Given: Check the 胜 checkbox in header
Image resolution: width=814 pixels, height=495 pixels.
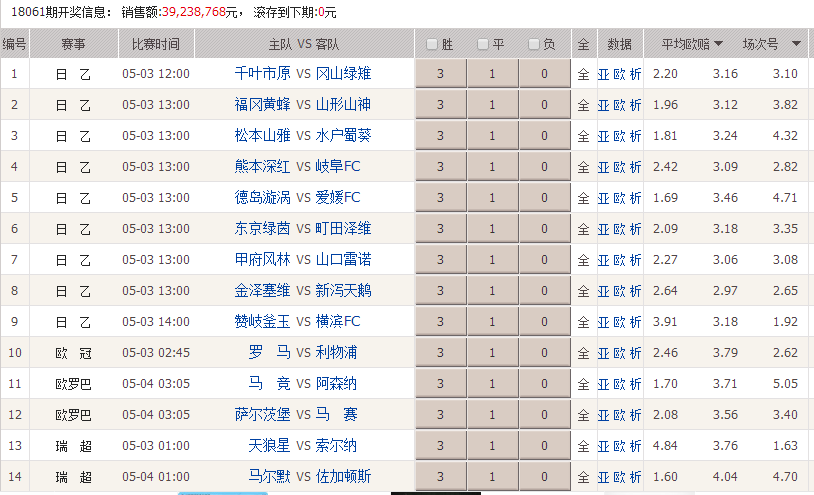Looking at the screenshot, I should (x=431, y=44).
